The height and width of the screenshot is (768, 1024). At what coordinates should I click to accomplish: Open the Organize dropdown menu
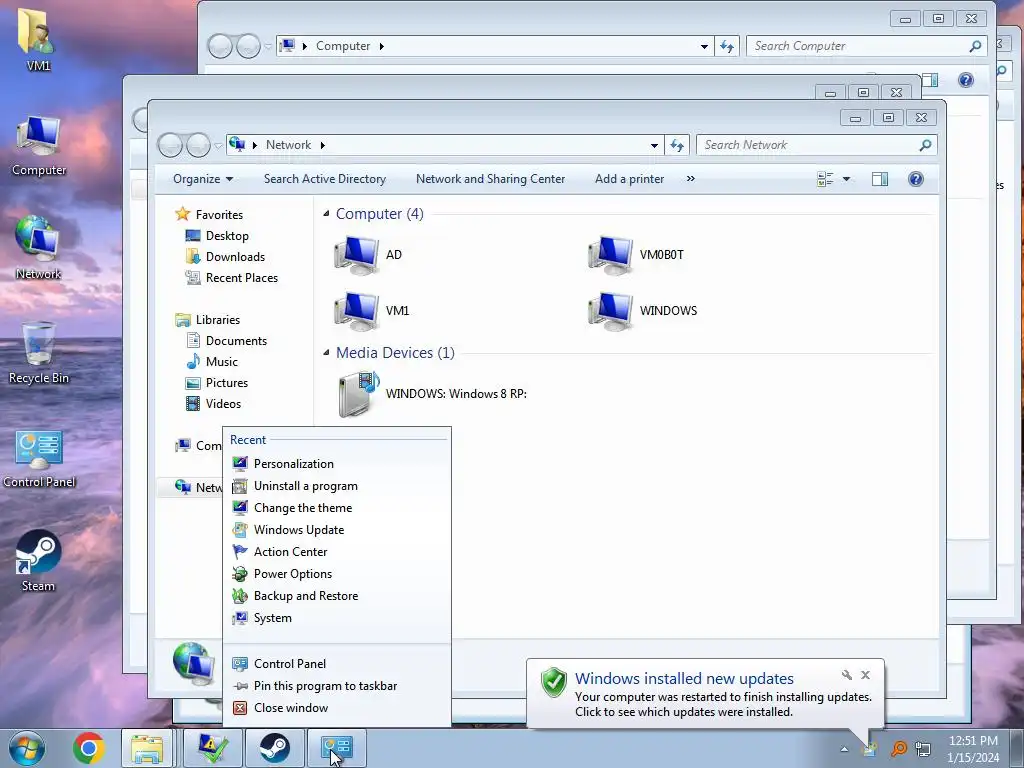coord(202,179)
